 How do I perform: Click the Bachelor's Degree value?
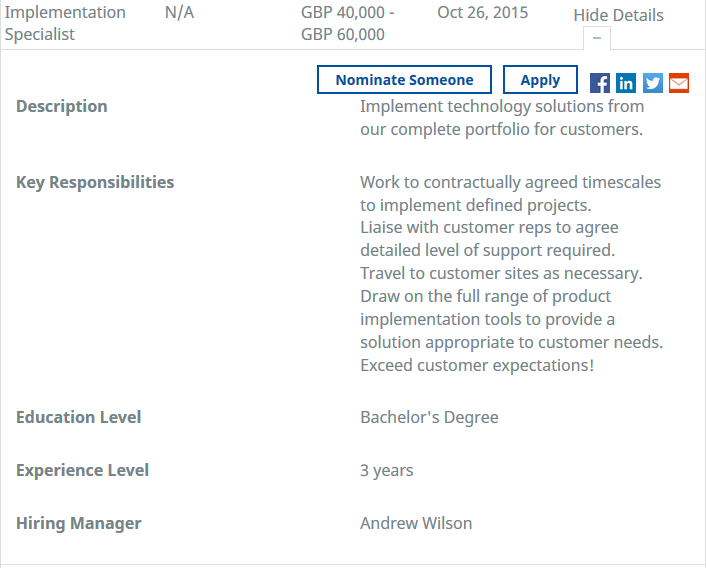click(429, 417)
